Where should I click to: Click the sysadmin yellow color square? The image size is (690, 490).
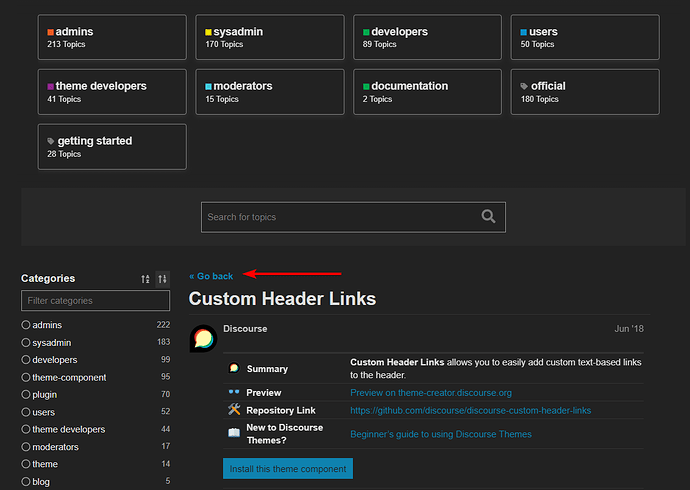tap(208, 32)
